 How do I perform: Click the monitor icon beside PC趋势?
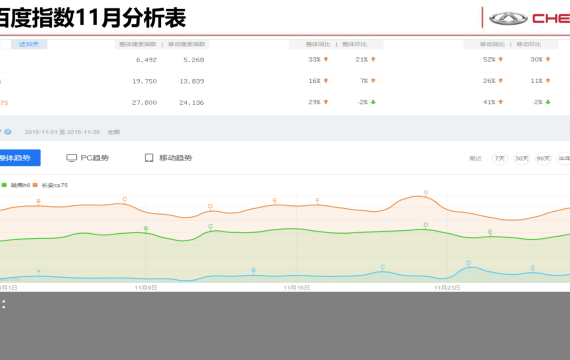click(x=71, y=158)
